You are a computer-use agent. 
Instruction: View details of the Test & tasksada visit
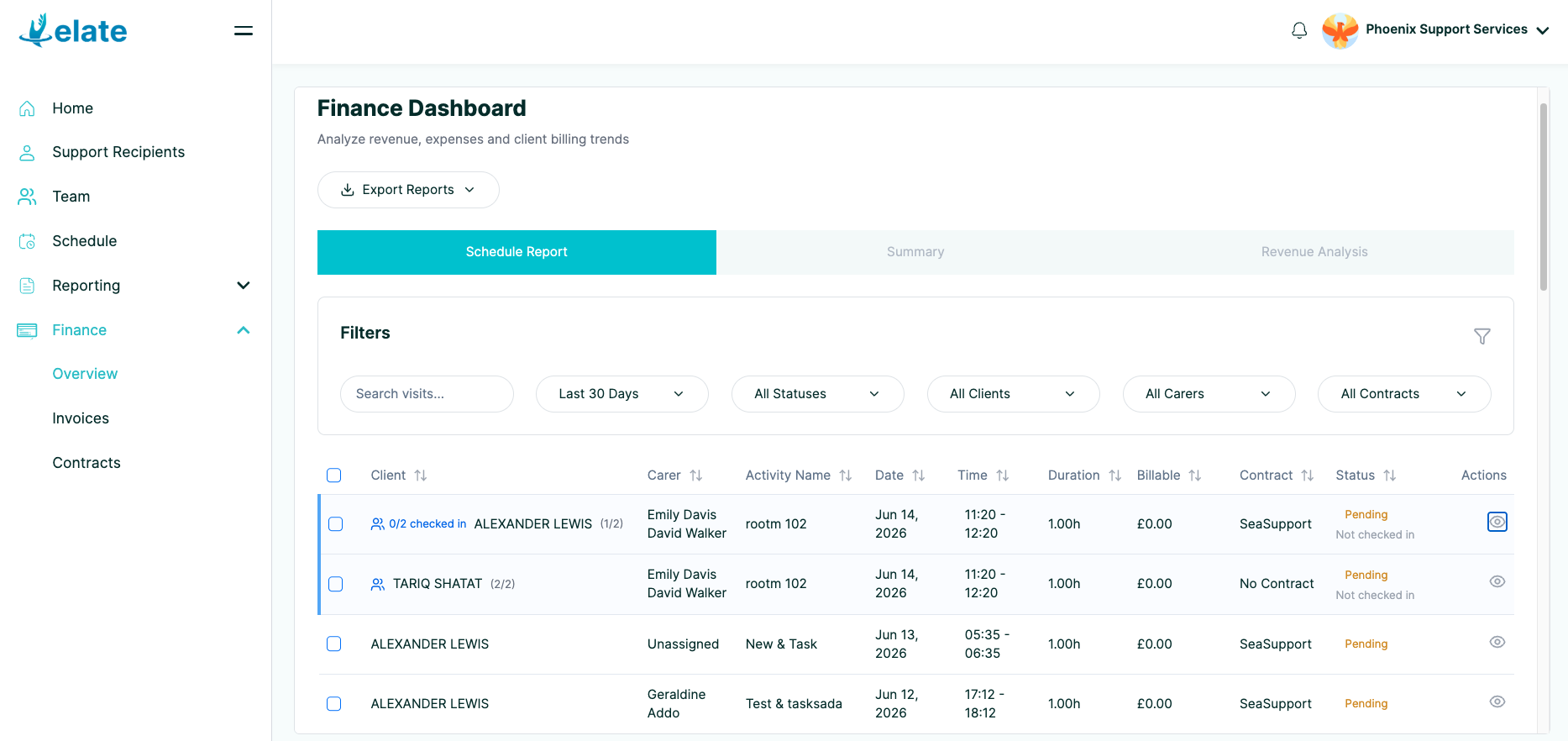(1497, 702)
